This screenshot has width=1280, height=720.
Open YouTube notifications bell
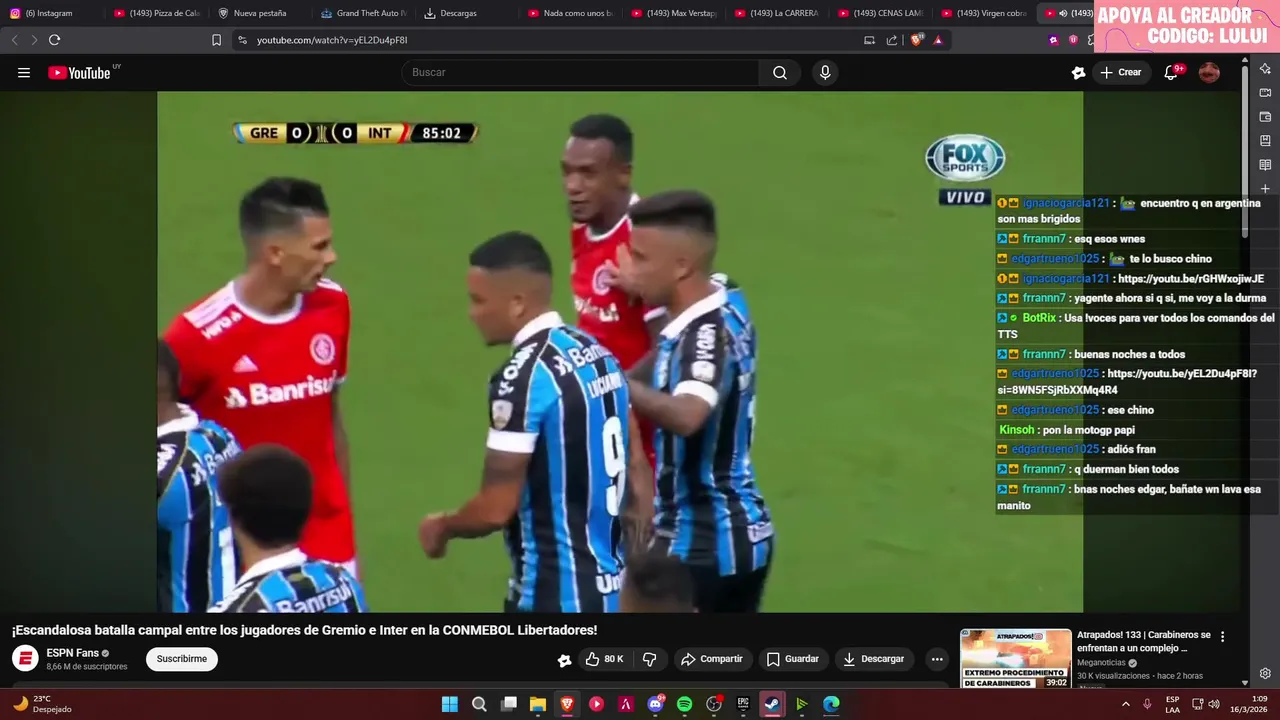point(1171,72)
